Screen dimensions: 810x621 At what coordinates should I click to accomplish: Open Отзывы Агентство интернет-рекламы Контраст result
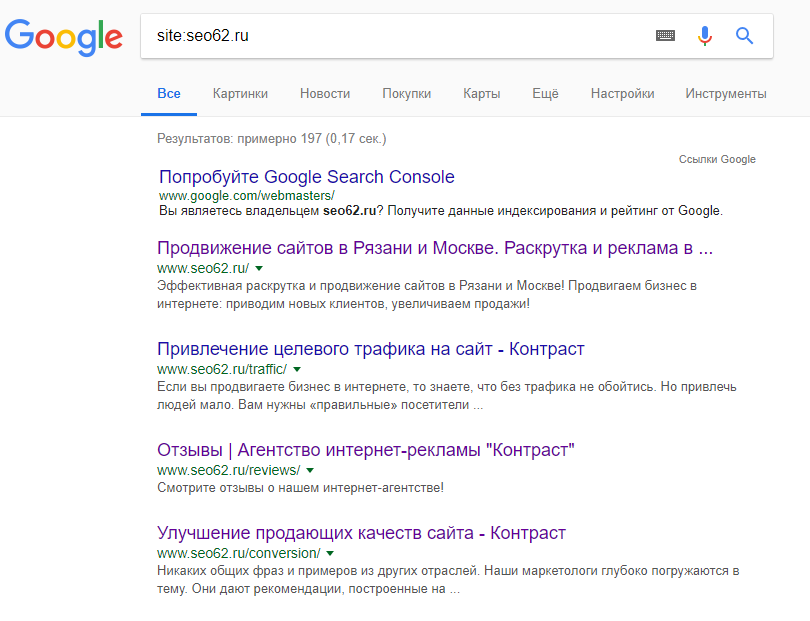[x=366, y=450]
